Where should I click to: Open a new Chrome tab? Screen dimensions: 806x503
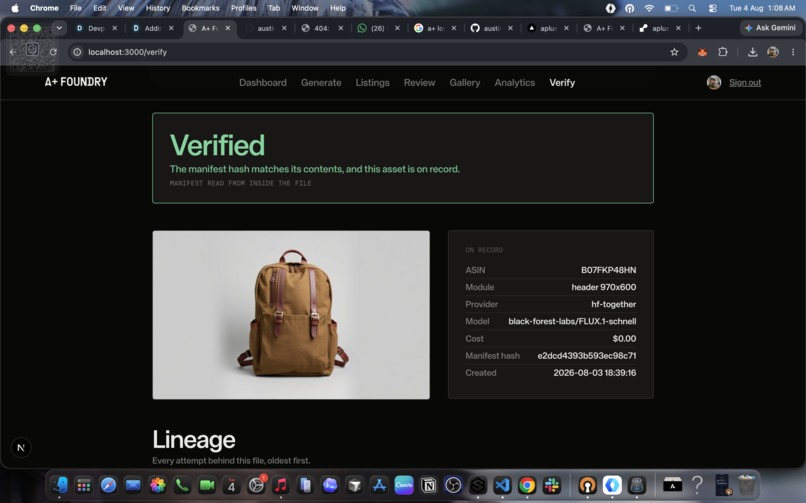tap(698, 28)
